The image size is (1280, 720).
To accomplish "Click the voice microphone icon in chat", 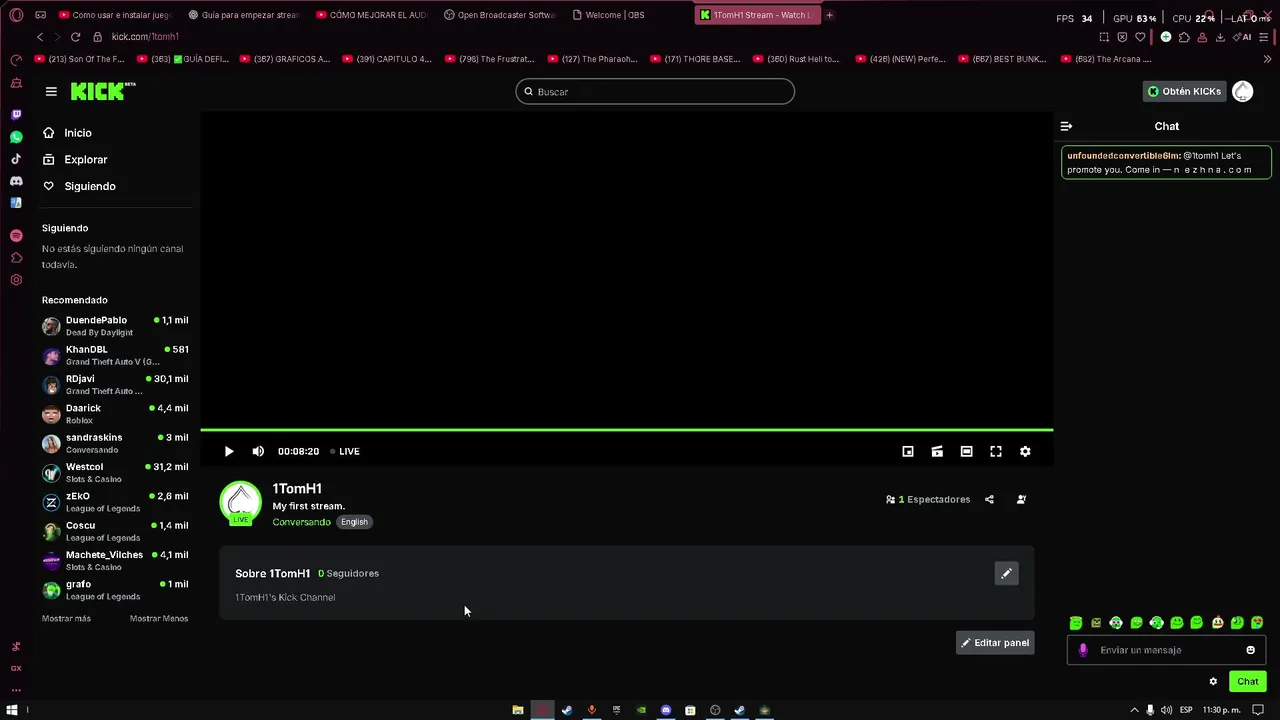I will (x=1083, y=650).
